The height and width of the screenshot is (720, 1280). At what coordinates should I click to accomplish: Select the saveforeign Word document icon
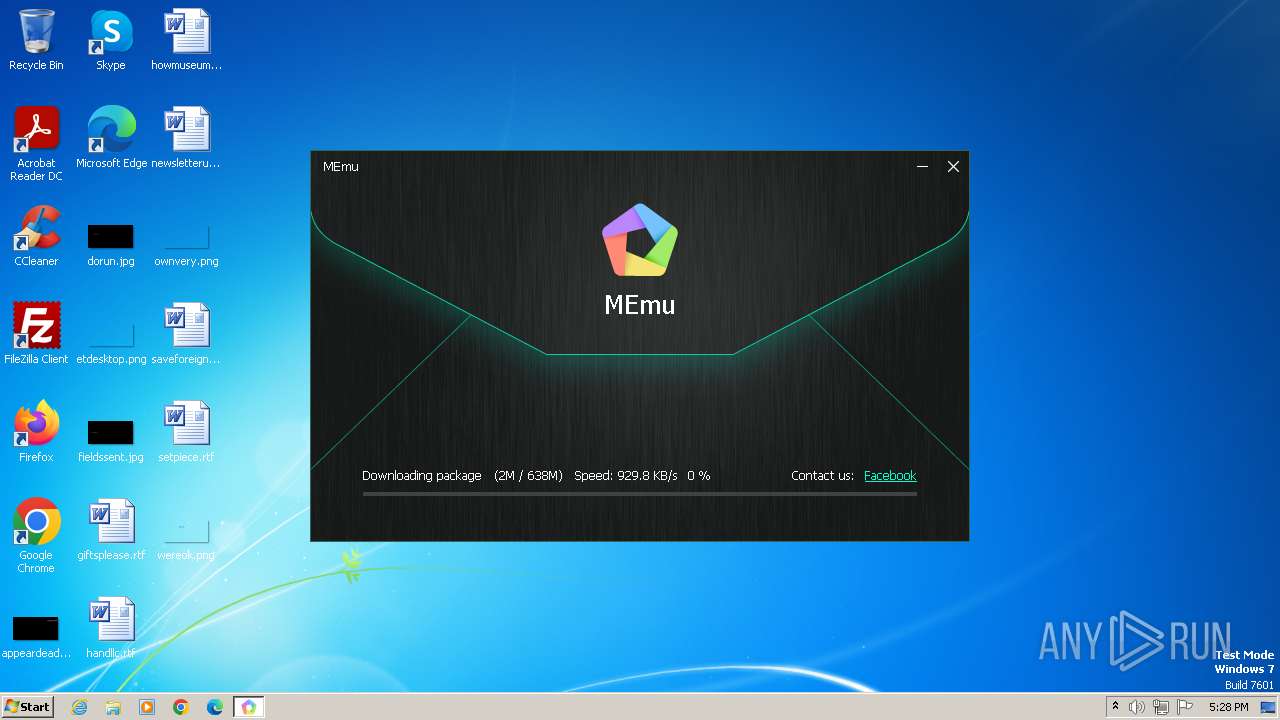point(186,334)
